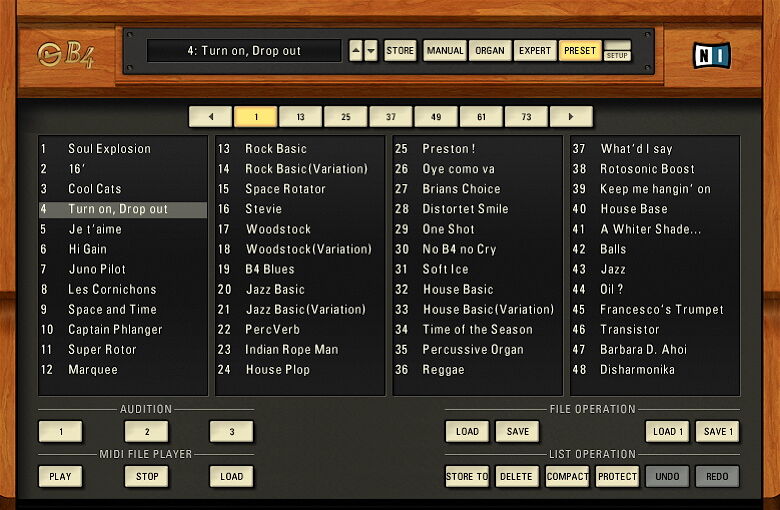Image resolution: width=780 pixels, height=510 pixels.
Task: Select preset bank page 37
Action: 391,117
